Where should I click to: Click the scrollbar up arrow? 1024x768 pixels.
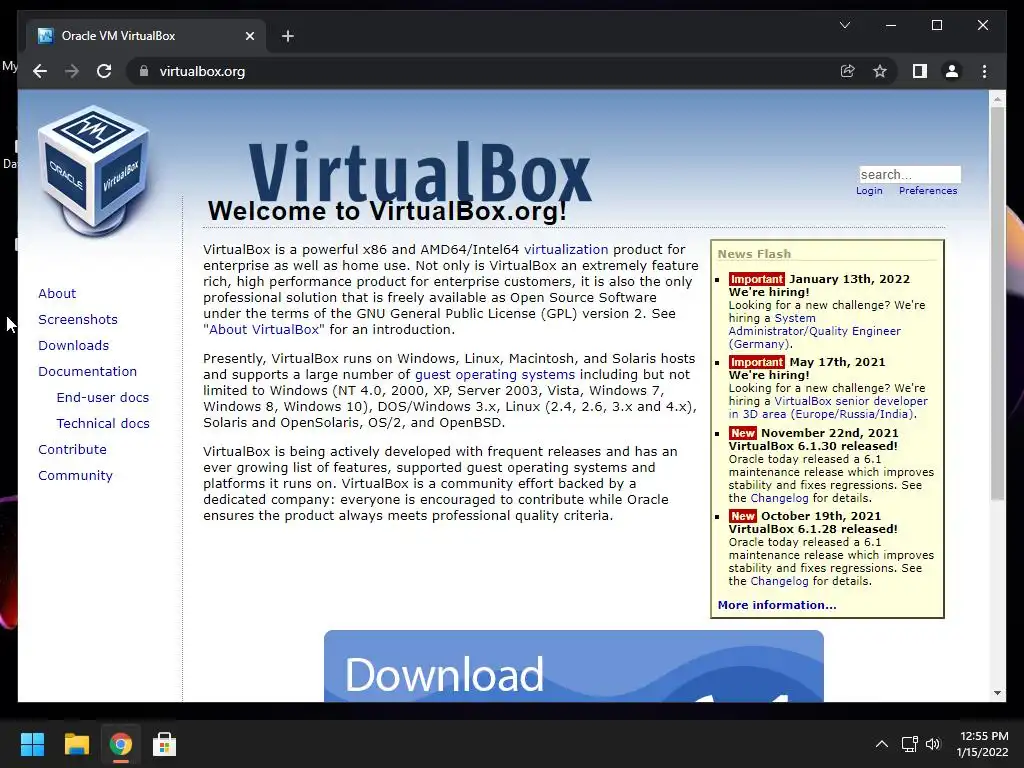pos(997,99)
